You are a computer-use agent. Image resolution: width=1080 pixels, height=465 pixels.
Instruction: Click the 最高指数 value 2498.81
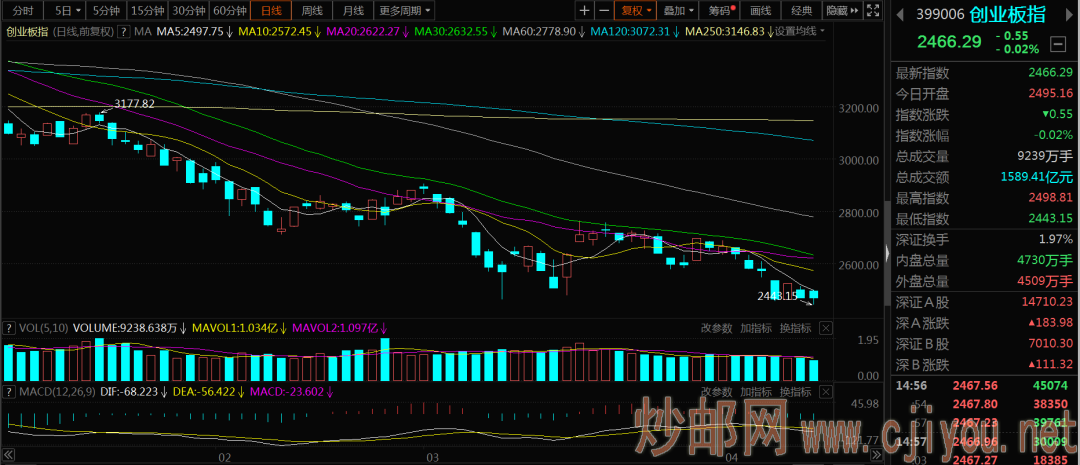(1050, 198)
